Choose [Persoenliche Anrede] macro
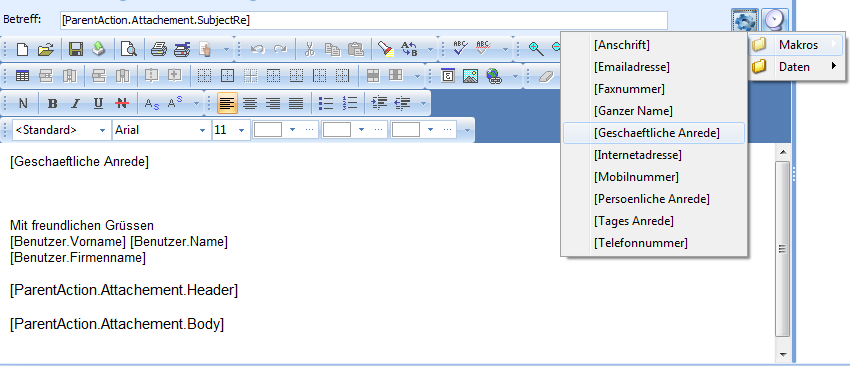 654,199
